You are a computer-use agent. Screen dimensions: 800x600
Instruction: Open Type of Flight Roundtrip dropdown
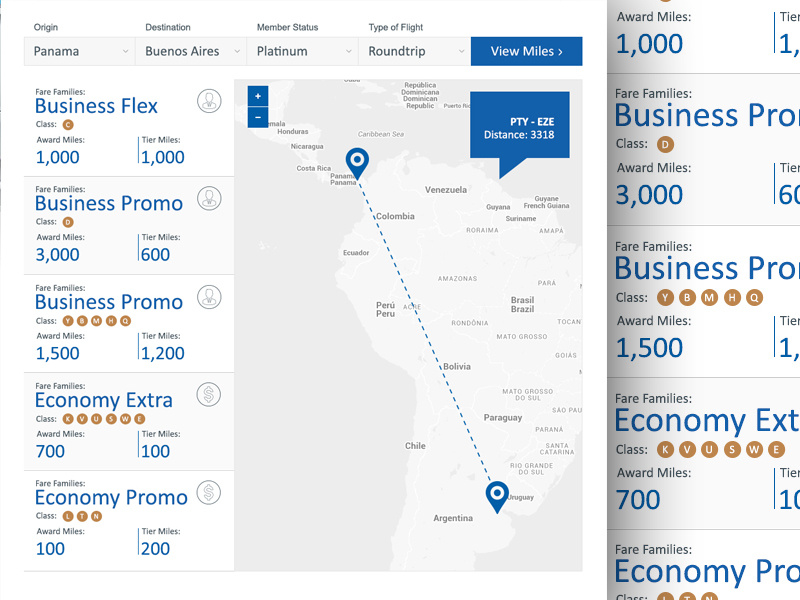coord(414,51)
